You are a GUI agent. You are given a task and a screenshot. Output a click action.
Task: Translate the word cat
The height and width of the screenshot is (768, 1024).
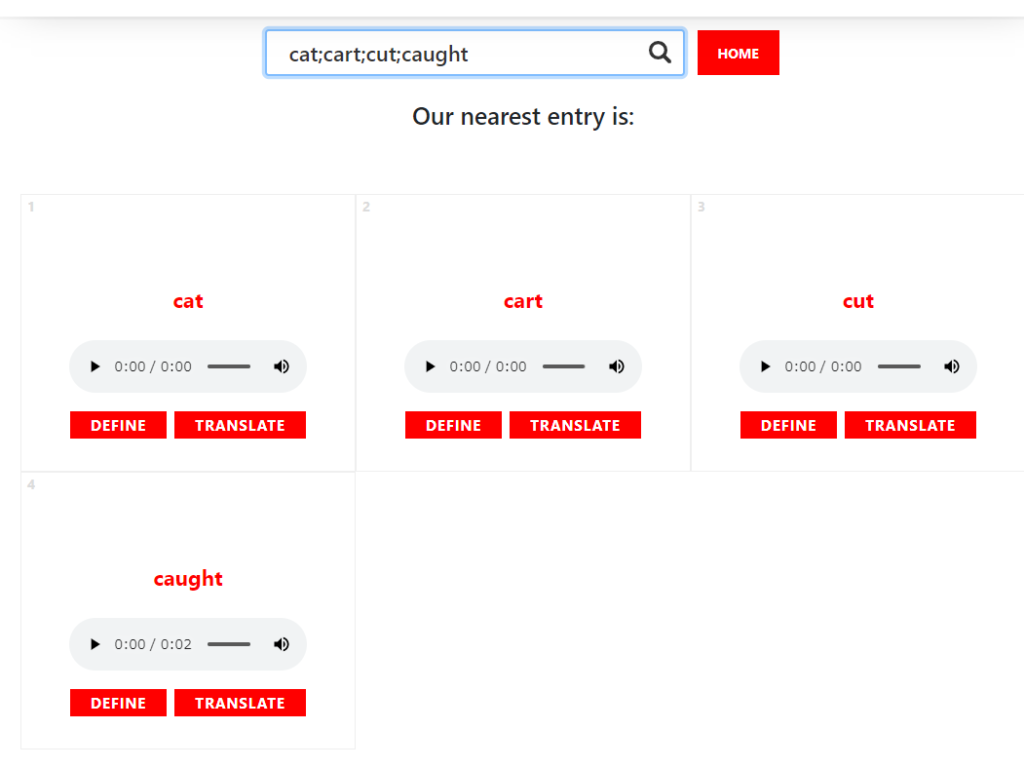coord(240,425)
